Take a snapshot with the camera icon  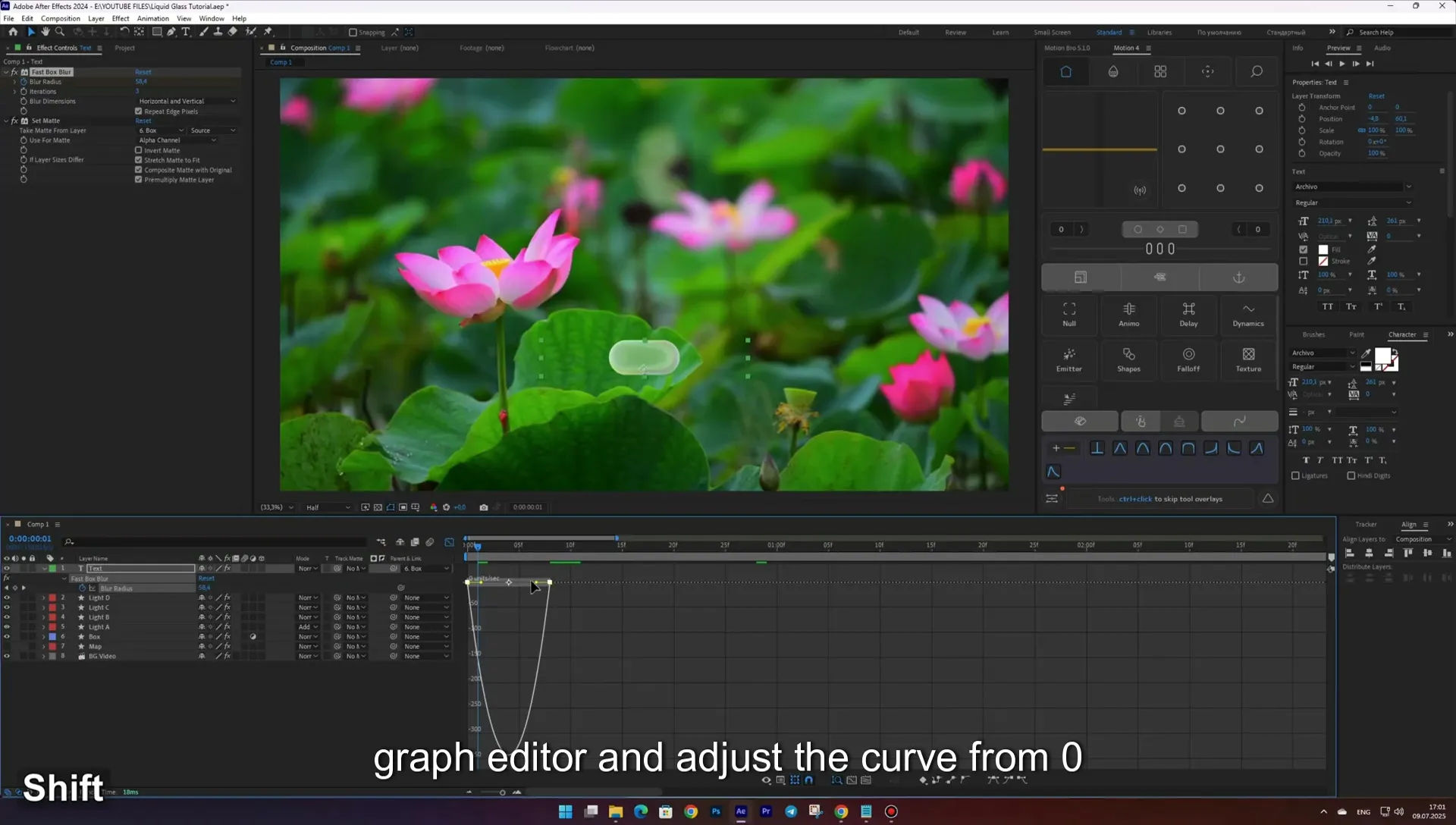(x=484, y=507)
